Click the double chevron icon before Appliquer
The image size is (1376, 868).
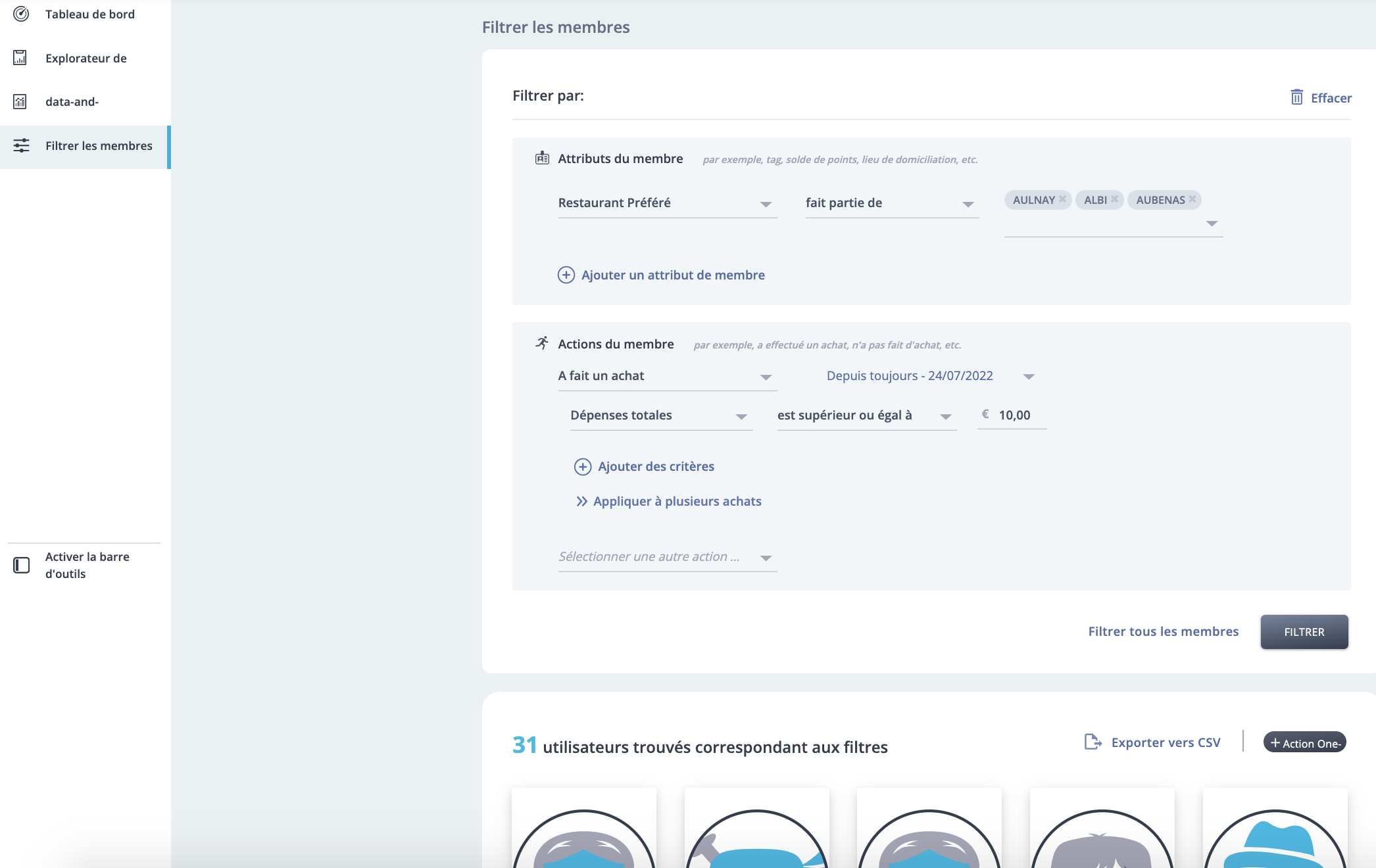click(581, 501)
